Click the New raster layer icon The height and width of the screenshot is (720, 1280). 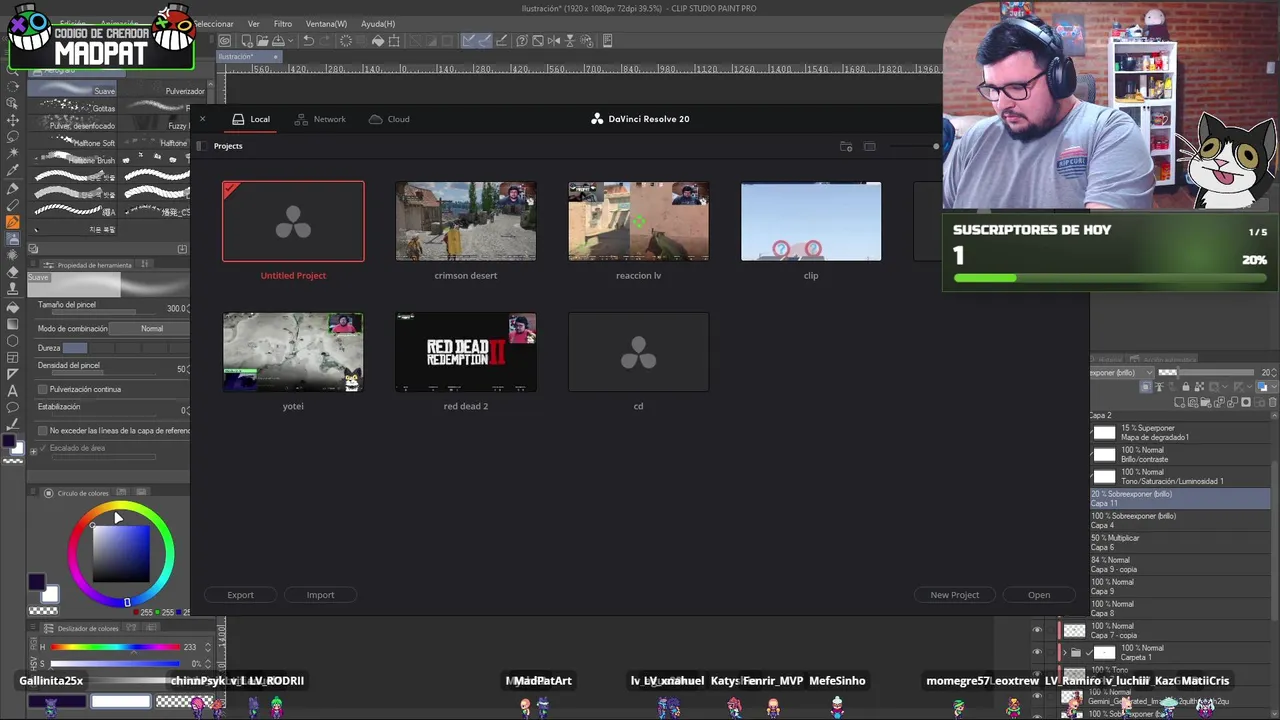tap(1179, 402)
